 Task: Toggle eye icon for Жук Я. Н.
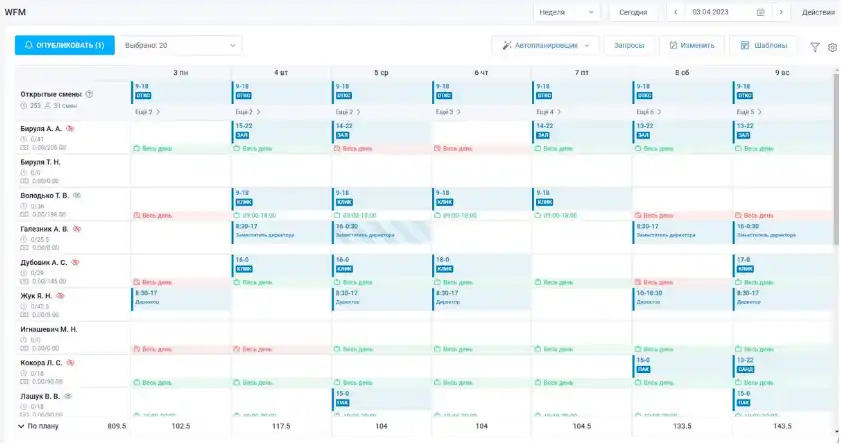[x=60, y=296]
